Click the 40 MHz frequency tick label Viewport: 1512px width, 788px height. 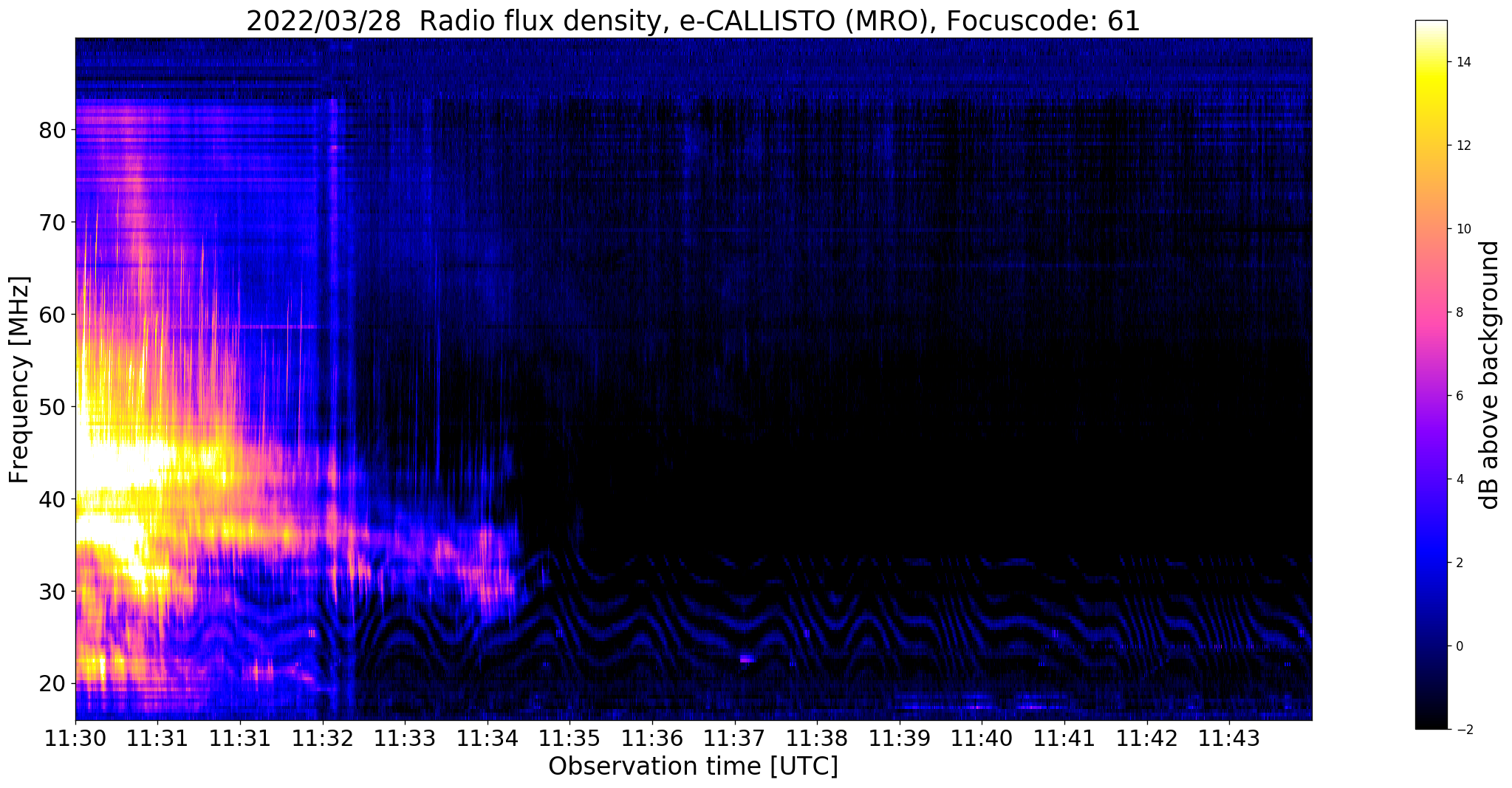coord(52,499)
